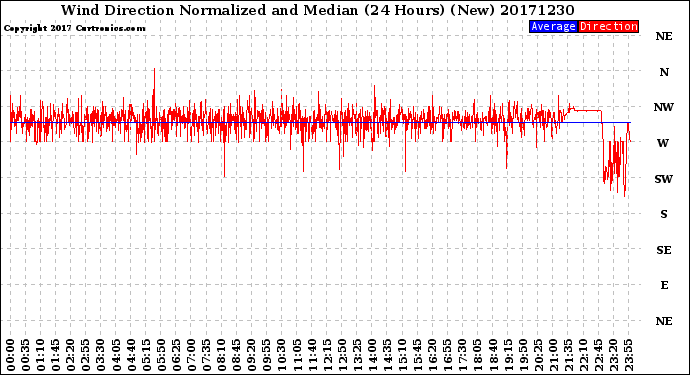Click the NW direction axis label
This screenshot has width=690, height=375.
pos(664,107)
